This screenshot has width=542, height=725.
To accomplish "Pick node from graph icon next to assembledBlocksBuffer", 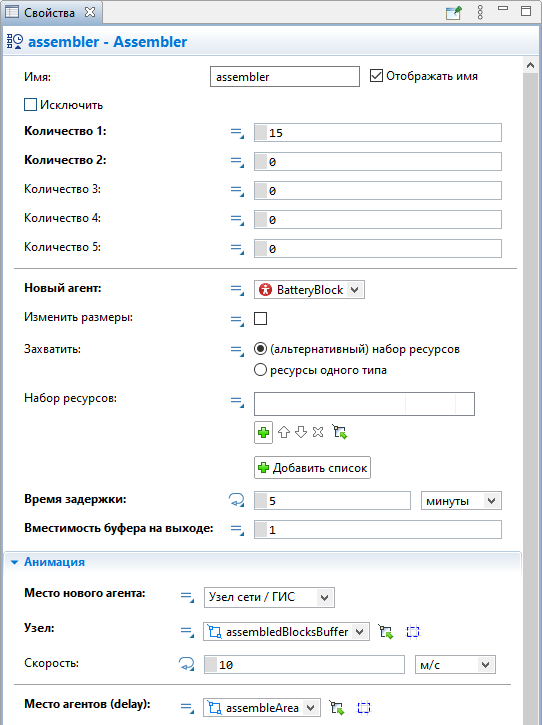I will [x=386, y=632].
